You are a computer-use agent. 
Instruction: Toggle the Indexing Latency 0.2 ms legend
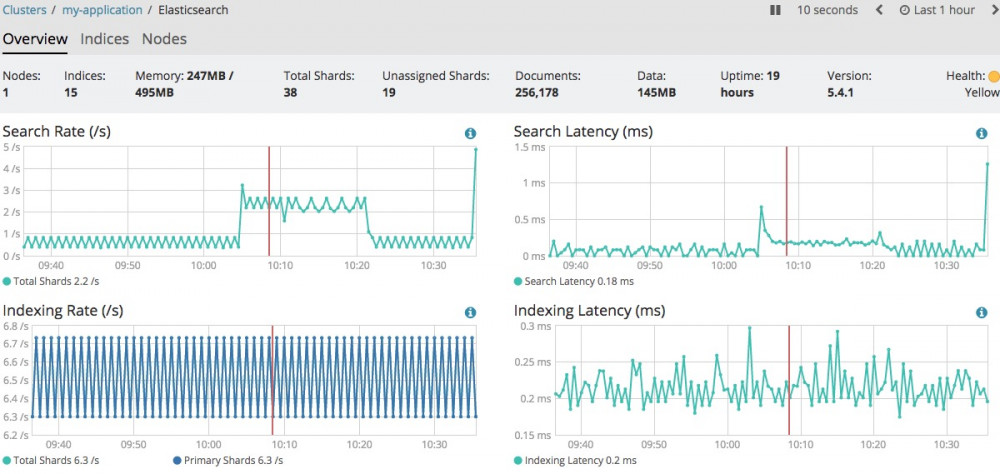(x=575, y=460)
